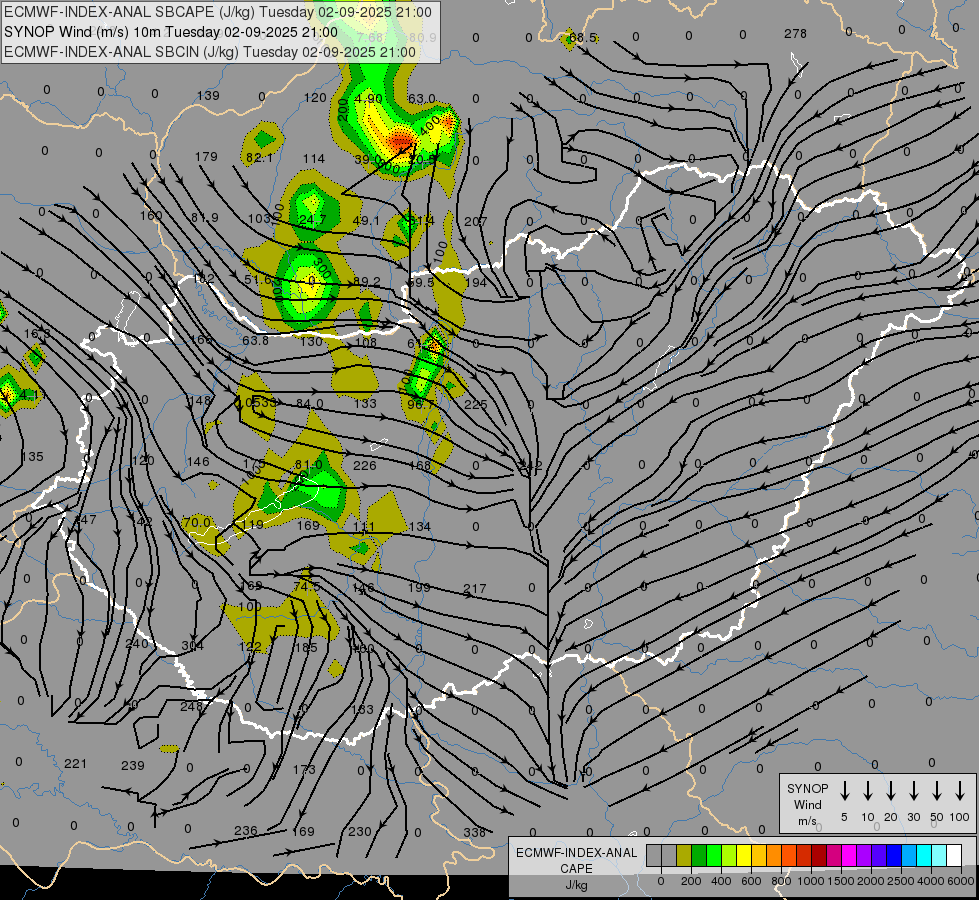Click the value 63.8 on the map
The height and width of the screenshot is (900, 979).
[x=255, y=340]
